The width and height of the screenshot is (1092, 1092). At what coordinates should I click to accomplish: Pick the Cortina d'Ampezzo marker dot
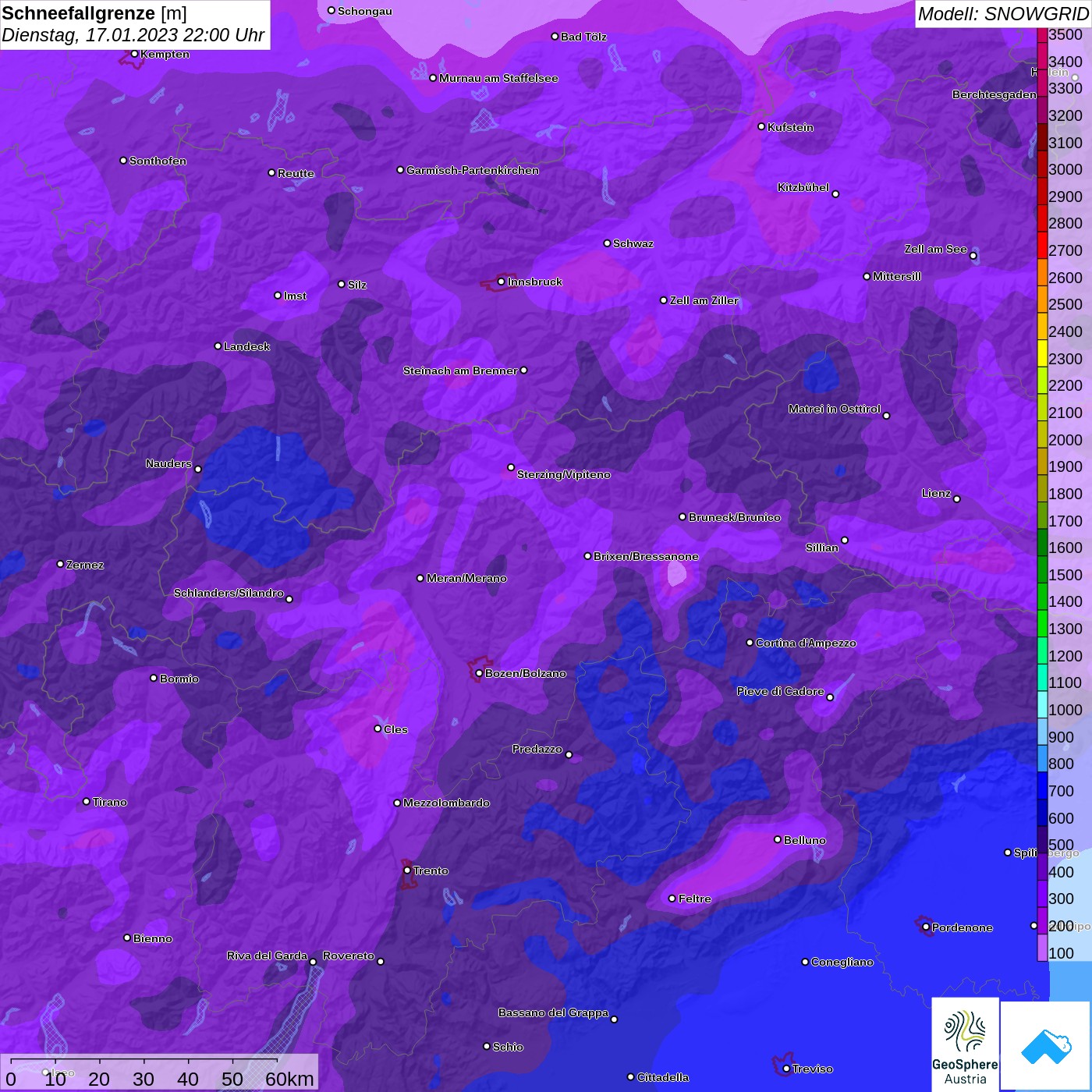point(750,643)
